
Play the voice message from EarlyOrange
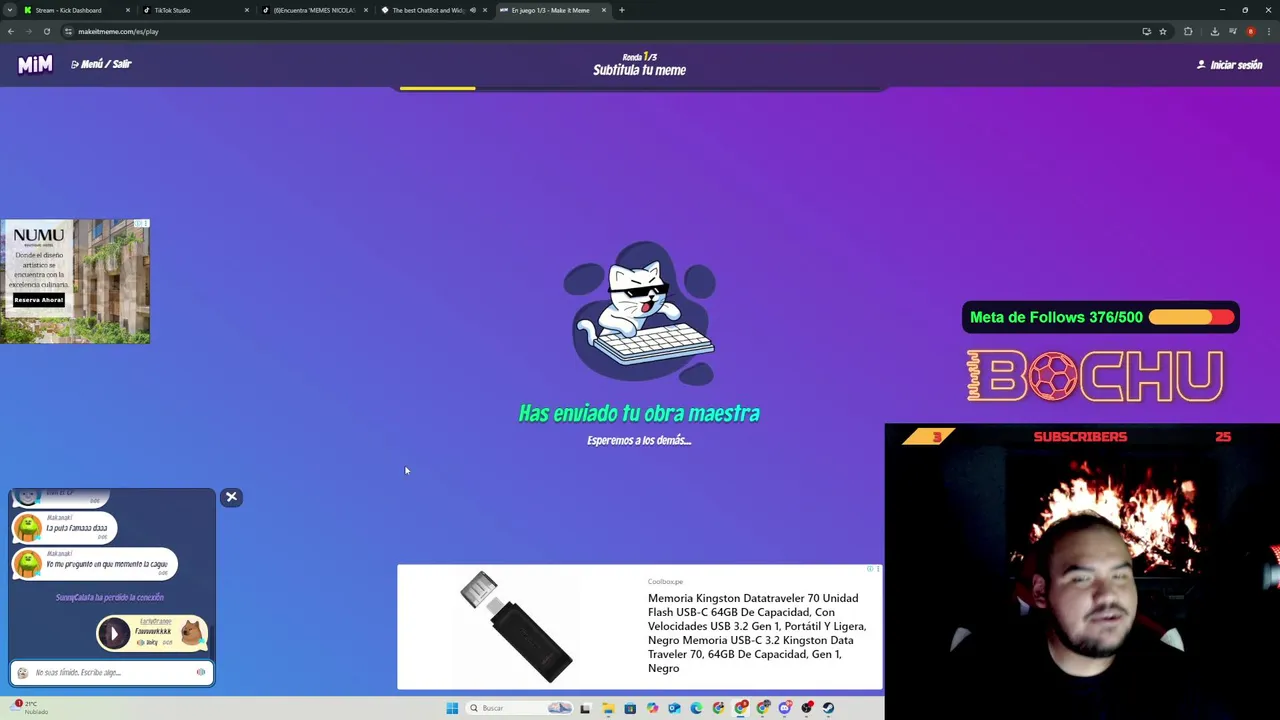(114, 633)
